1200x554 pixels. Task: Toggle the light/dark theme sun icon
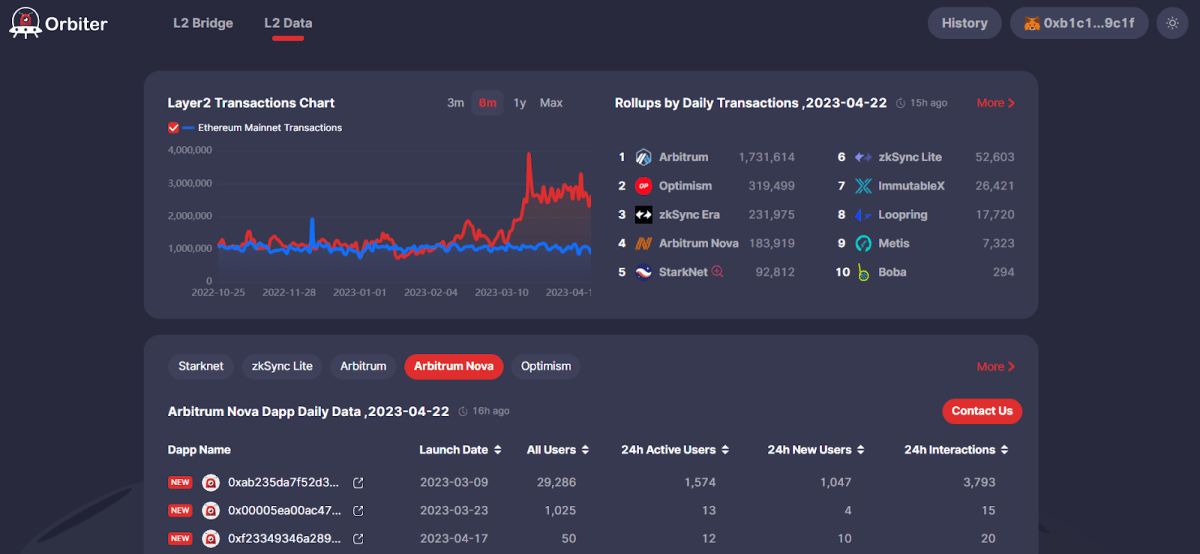pos(1172,23)
